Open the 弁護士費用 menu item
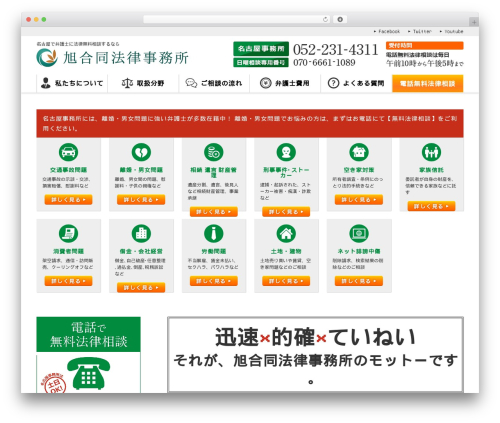 click(x=285, y=83)
